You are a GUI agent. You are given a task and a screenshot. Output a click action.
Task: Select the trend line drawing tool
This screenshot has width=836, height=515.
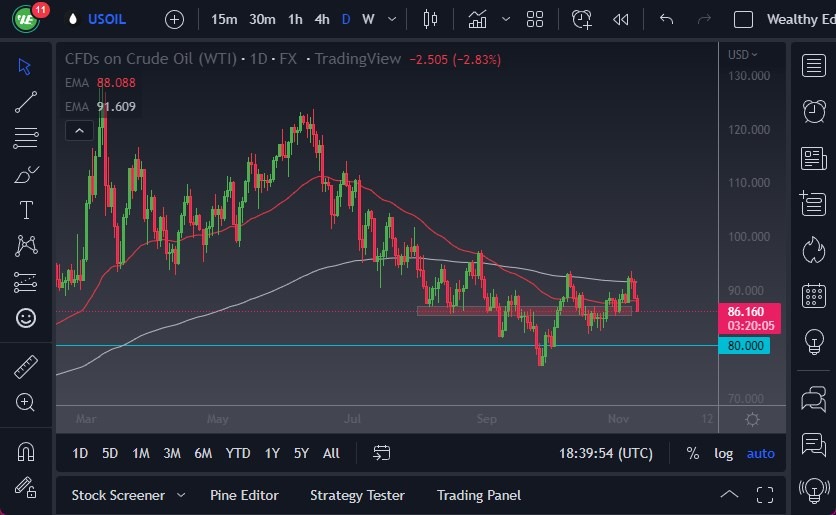(x=26, y=101)
